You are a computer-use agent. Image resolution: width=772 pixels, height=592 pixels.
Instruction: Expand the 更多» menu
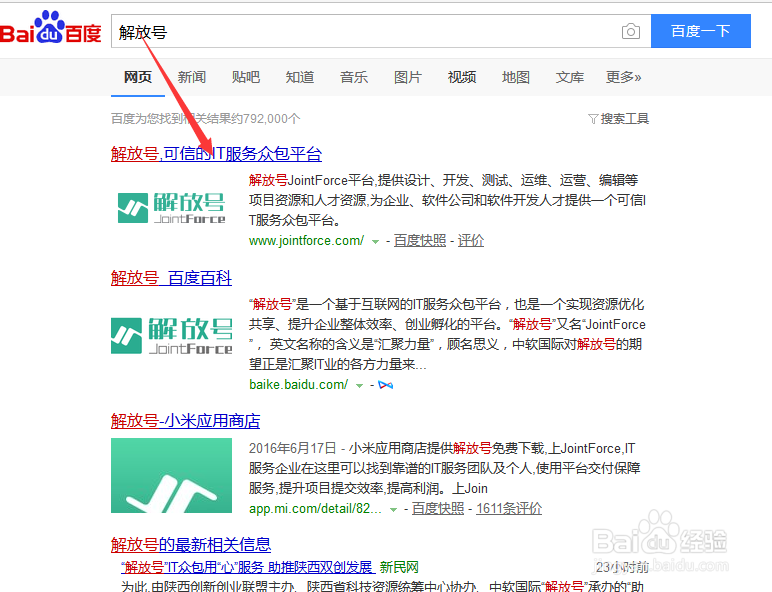coord(623,77)
